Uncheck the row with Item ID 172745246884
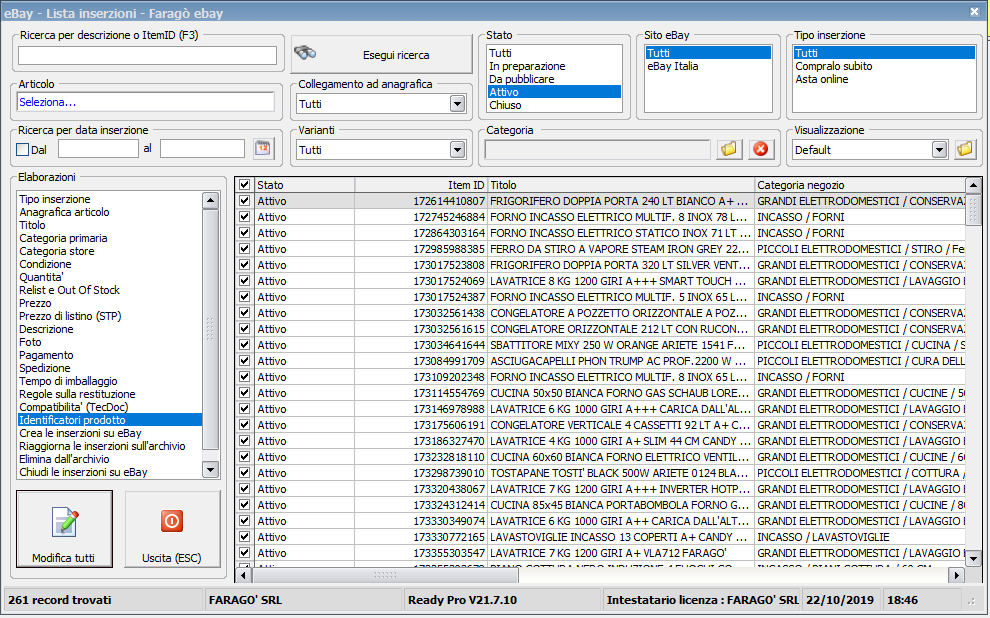Viewport: 990px width, 618px height. (244, 217)
